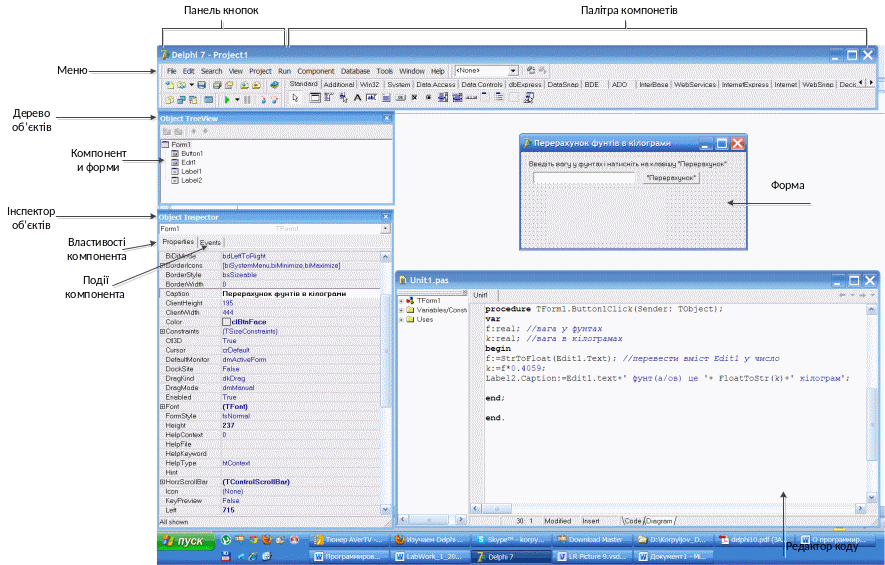
Task: Select the arrow pointer tool in component palette
Action: point(296,98)
